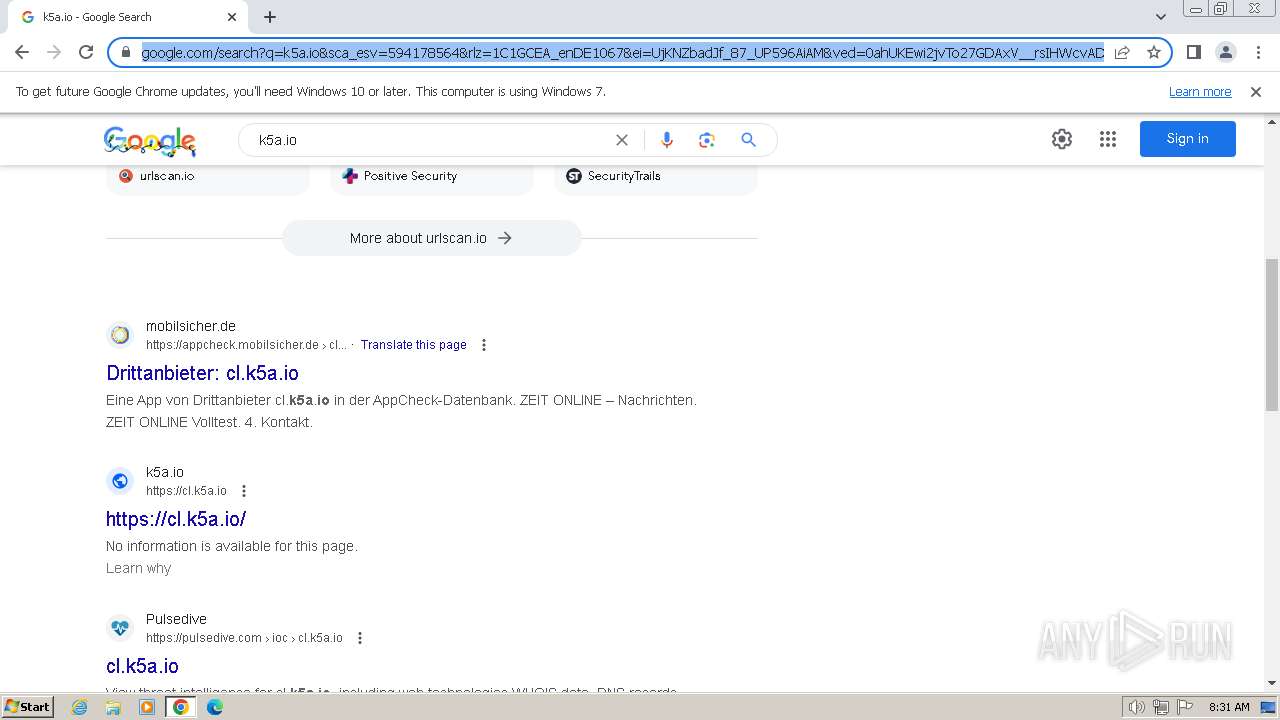The width and height of the screenshot is (1280, 720).
Task: Submit search with magnifier icon
Action: [748, 140]
